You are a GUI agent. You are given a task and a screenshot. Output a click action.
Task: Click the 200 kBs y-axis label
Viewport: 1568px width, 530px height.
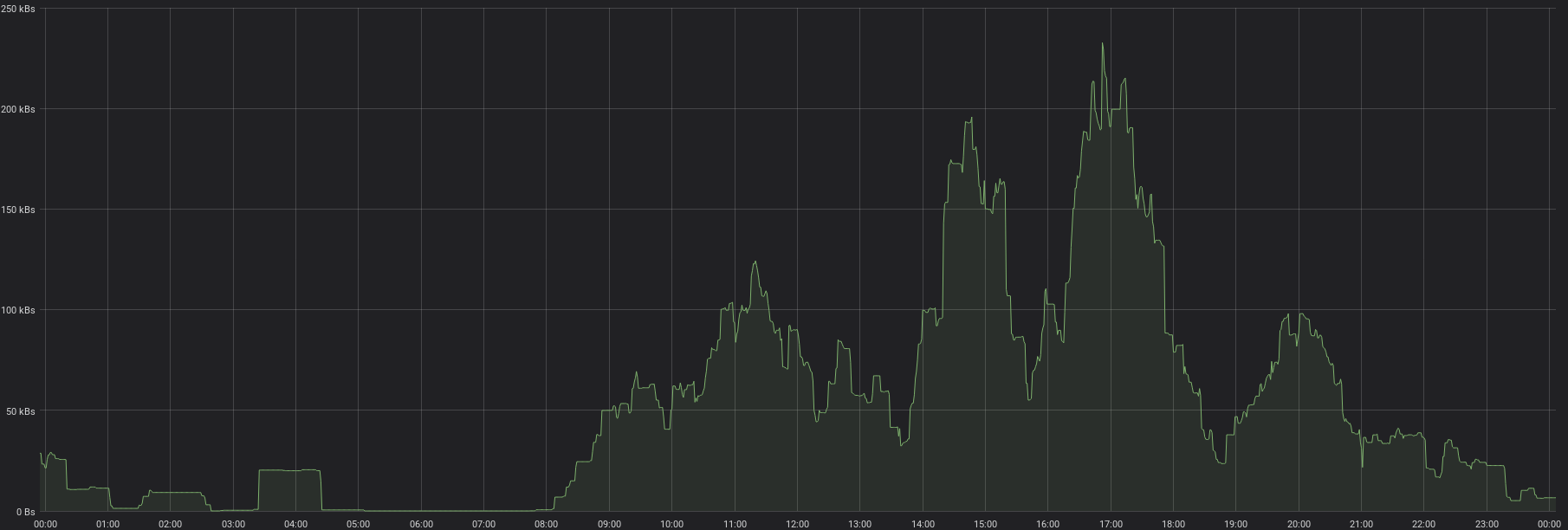point(17,109)
